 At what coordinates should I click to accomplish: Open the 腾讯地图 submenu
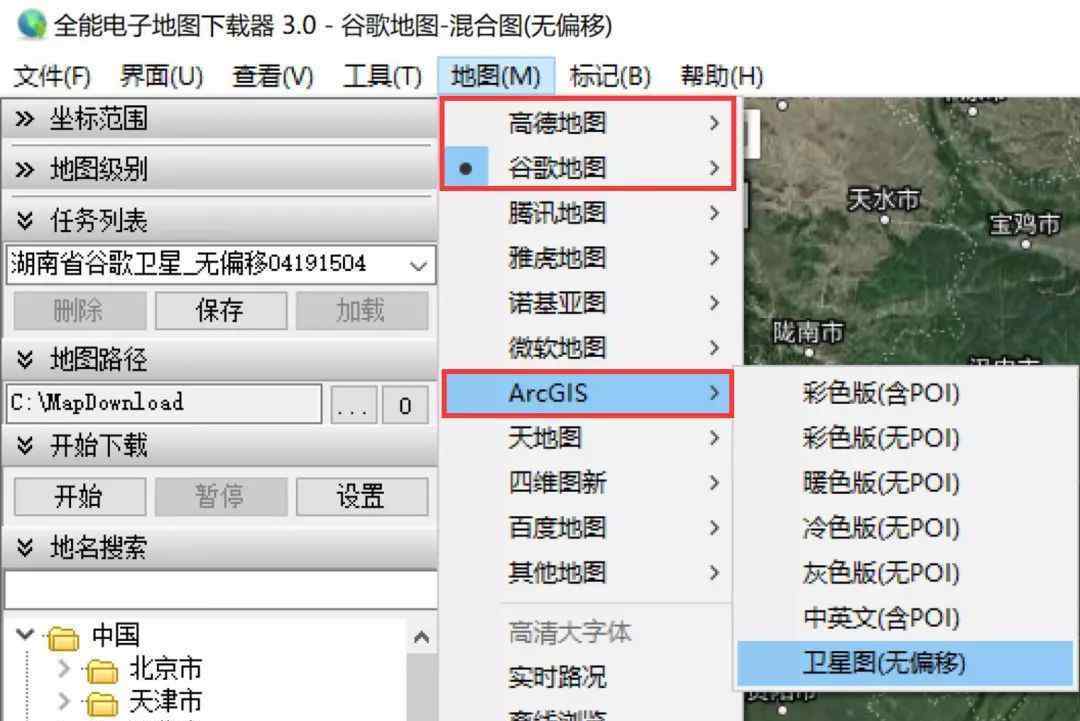(x=592, y=213)
